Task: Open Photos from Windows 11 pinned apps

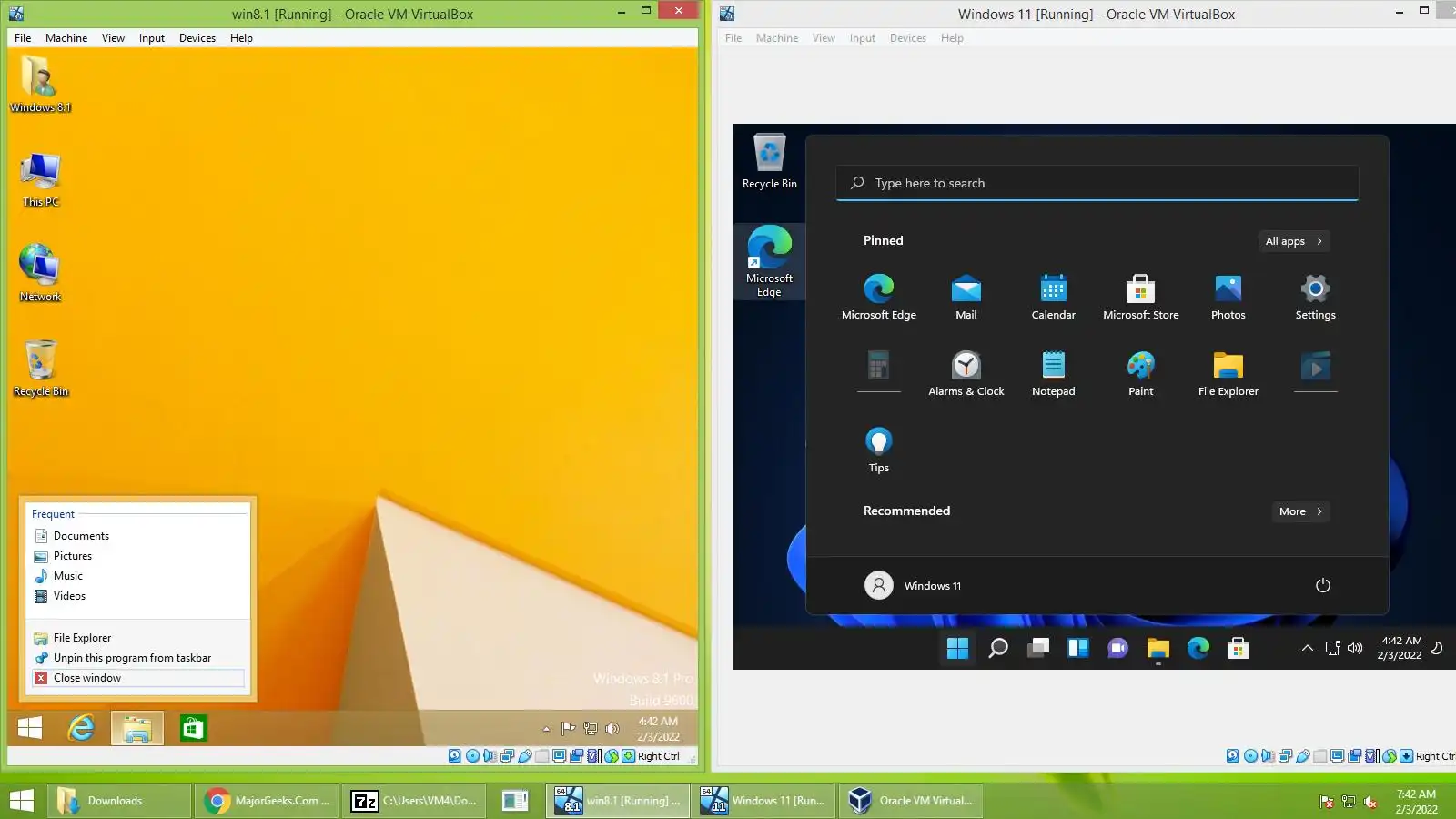Action: pyautogui.click(x=1228, y=298)
